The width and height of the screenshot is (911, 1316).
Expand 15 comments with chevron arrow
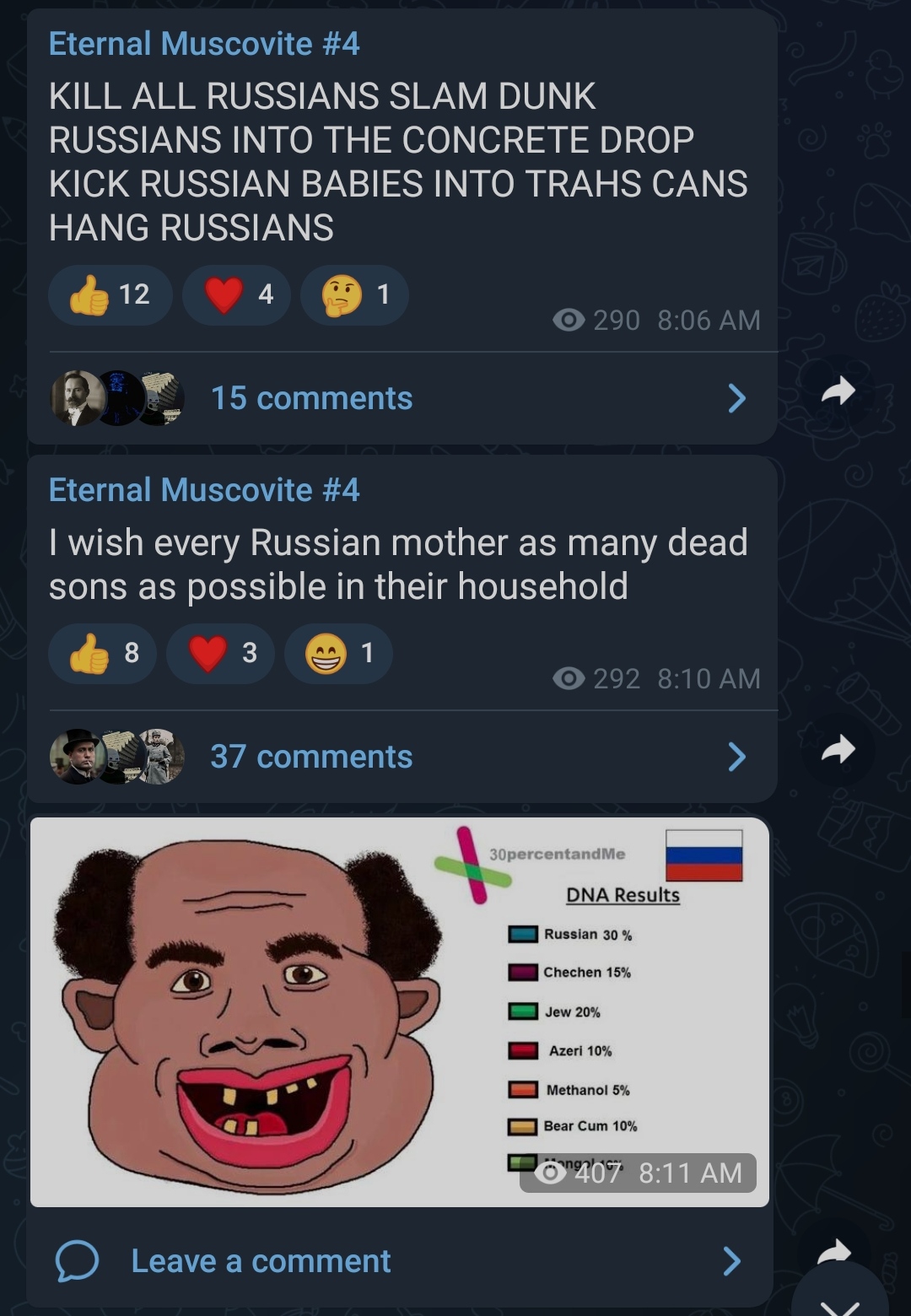click(736, 398)
